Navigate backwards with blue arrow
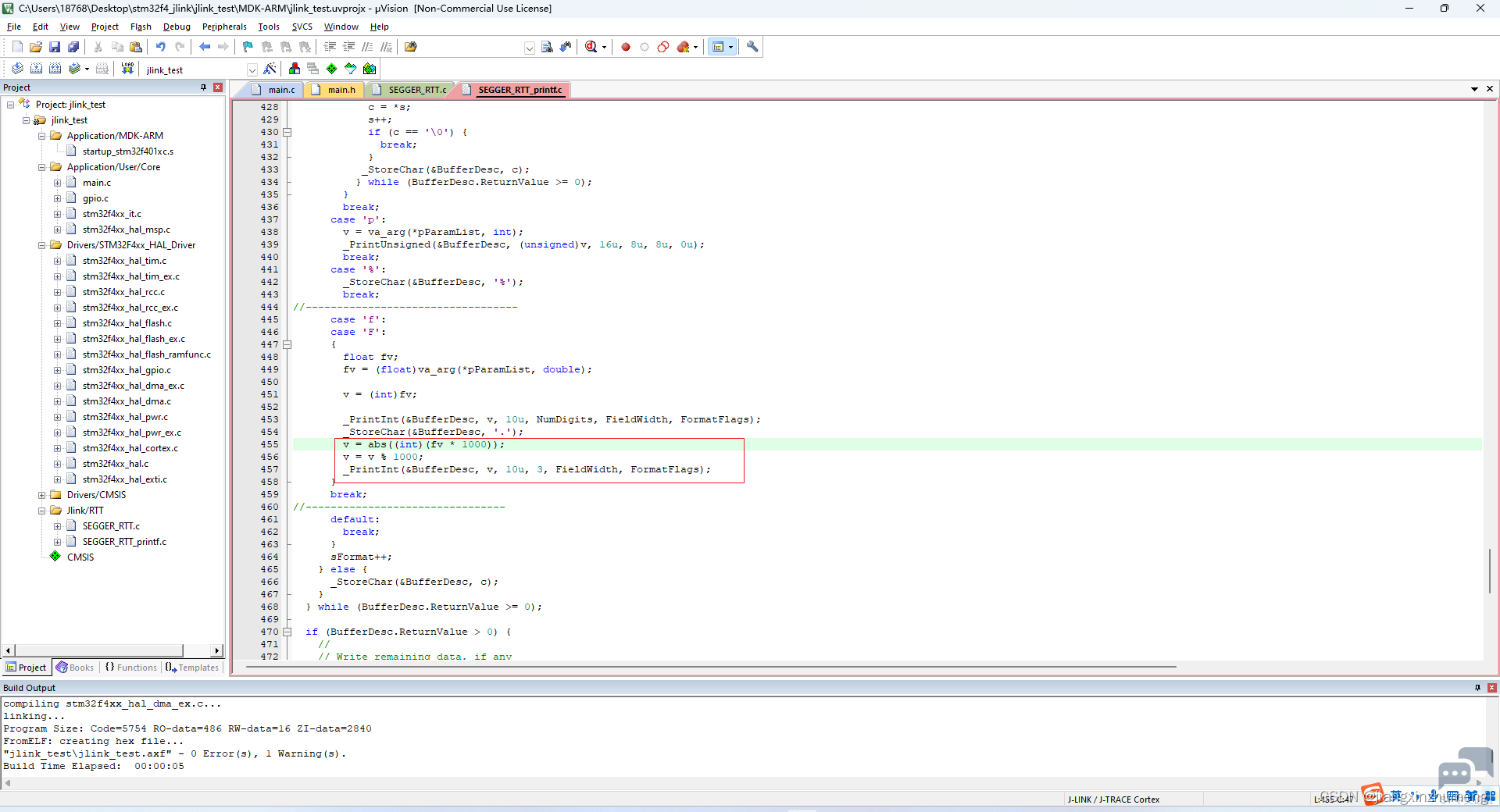Image resolution: width=1500 pixels, height=812 pixels. click(205, 47)
